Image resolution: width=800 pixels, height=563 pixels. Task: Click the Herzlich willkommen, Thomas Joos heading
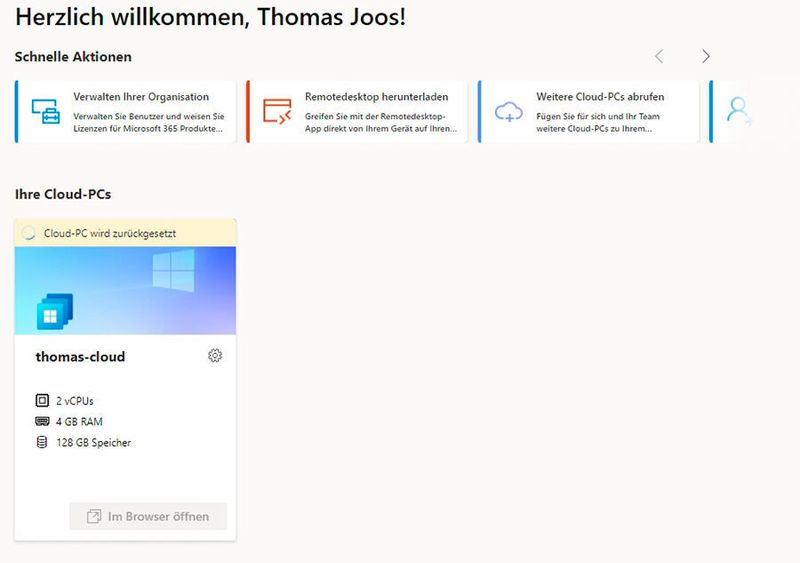pos(211,17)
